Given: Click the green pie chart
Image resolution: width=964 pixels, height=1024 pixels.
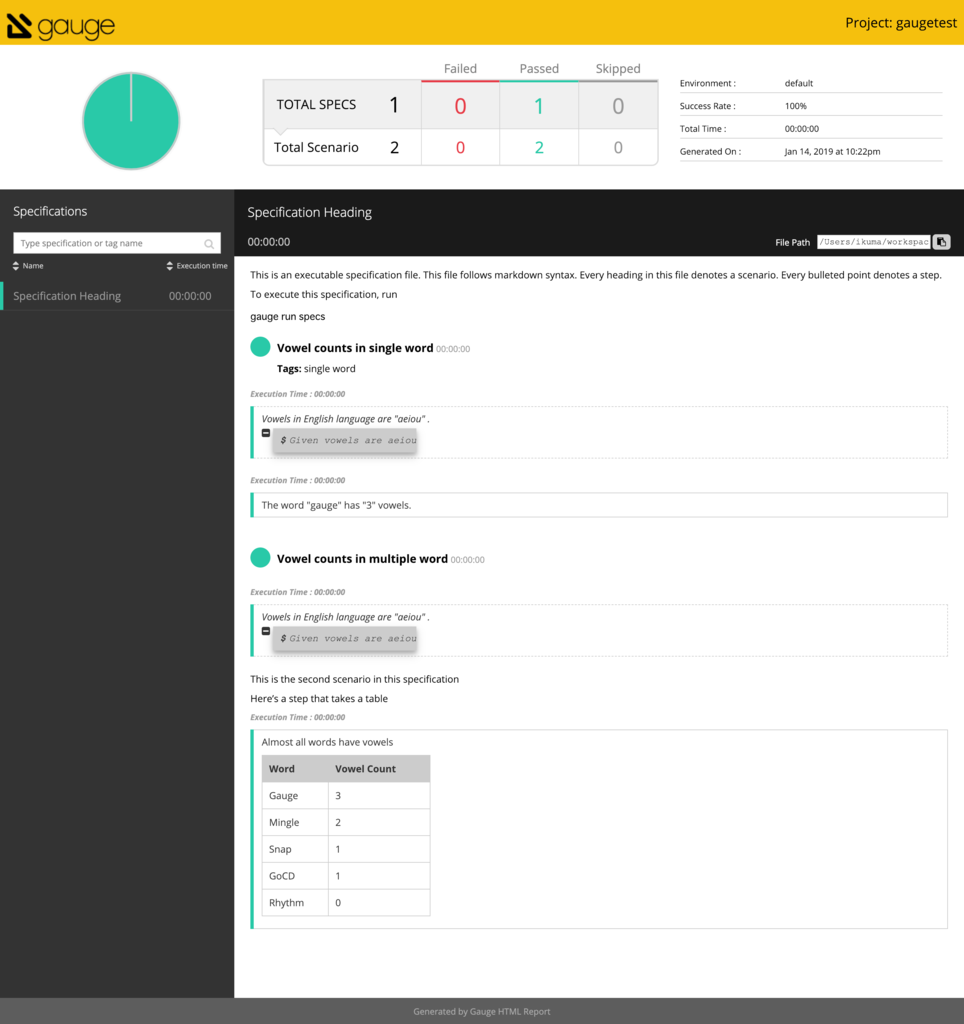Looking at the screenshot, I should pyautogui.click(x=131, y=121).
